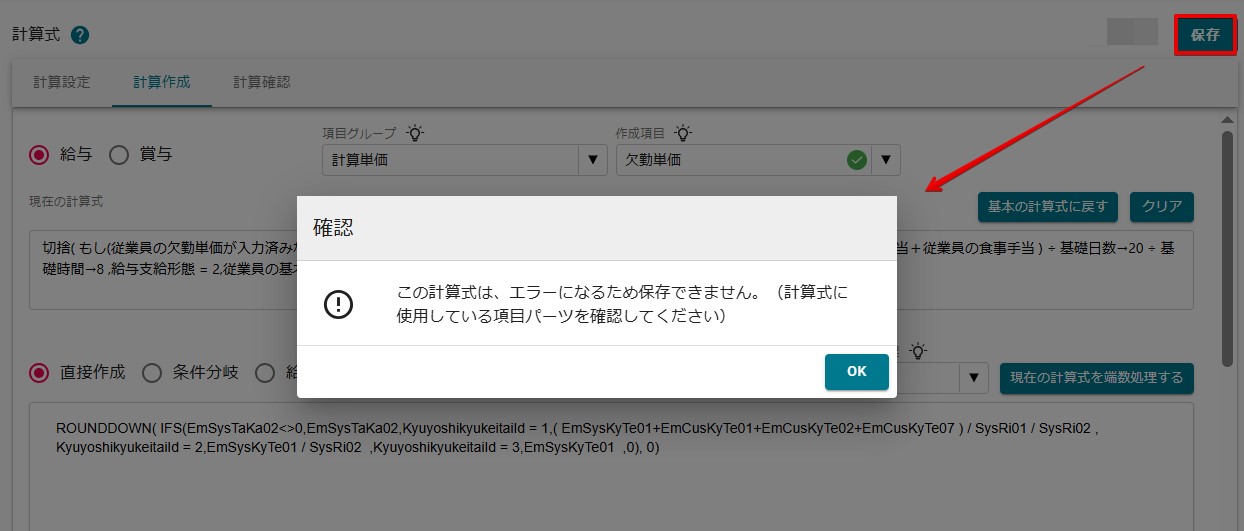Screen dimensions: 1244x531
Task: Click 基本の計算式に戻す button
Action: [1047, 207]
